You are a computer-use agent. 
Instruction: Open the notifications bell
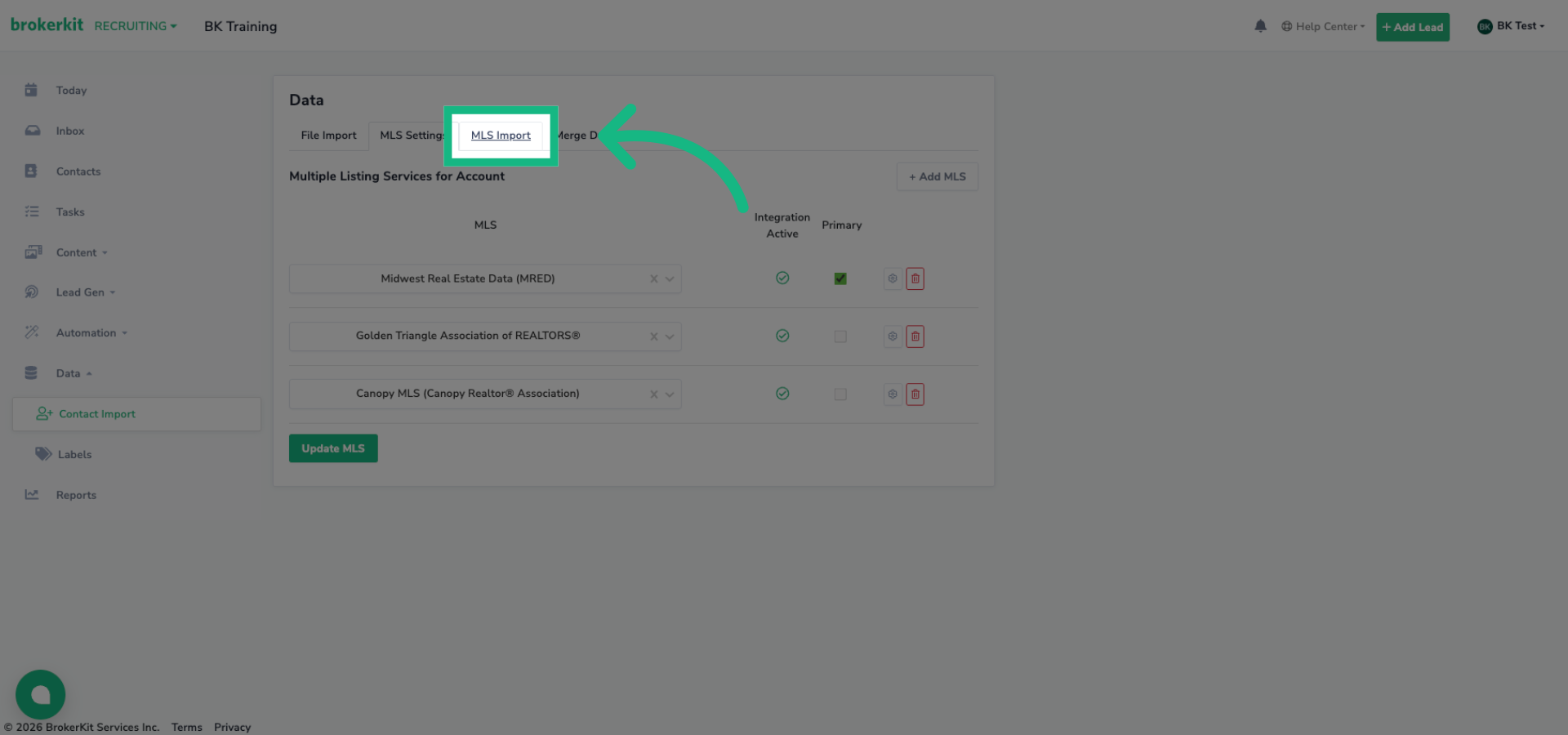pos(1260,26)
